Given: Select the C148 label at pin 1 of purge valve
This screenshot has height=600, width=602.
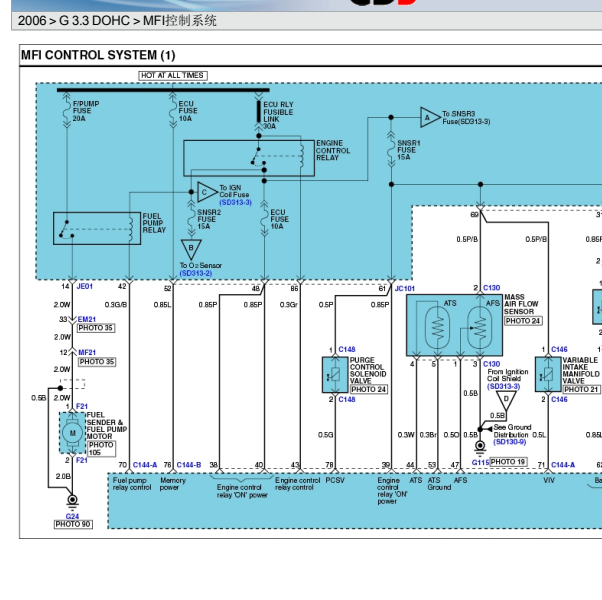Looking at the screenshot, I should point(347,349).
